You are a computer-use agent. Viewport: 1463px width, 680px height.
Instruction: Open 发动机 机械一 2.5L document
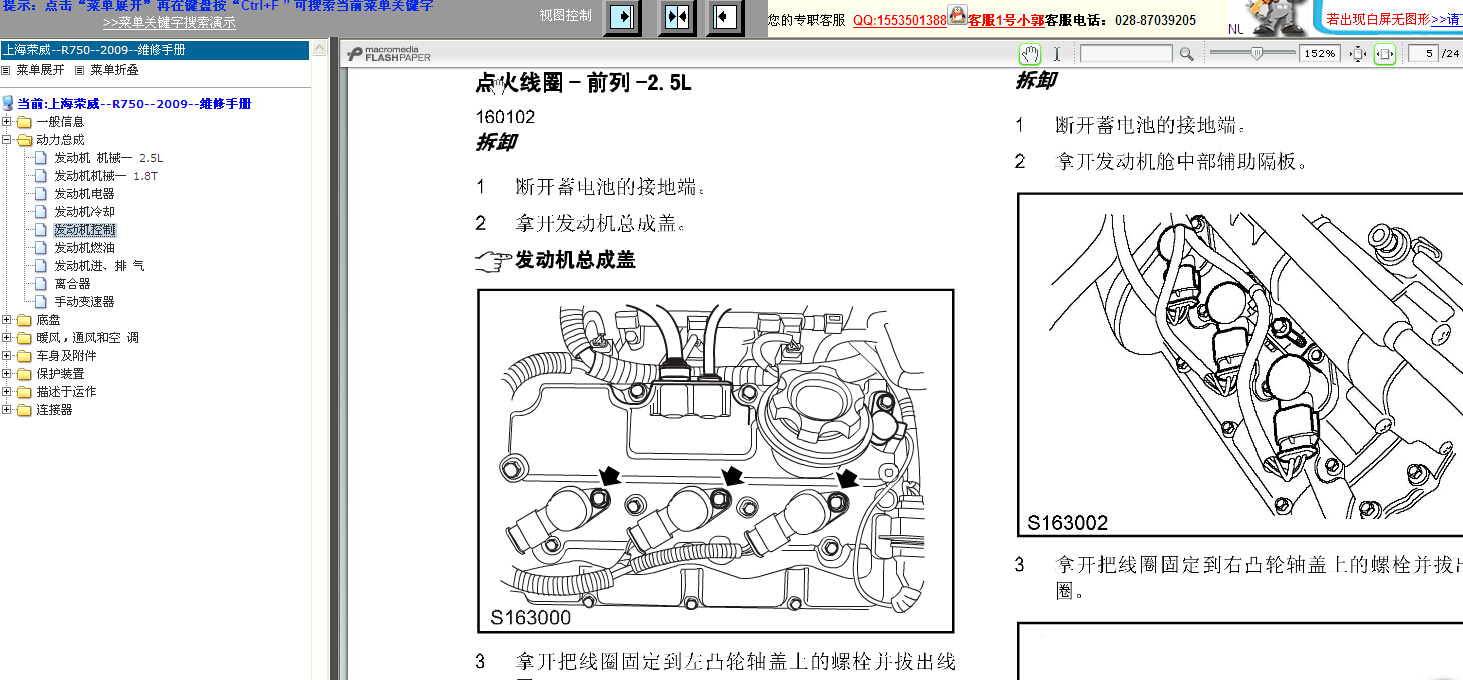(108, 158)
